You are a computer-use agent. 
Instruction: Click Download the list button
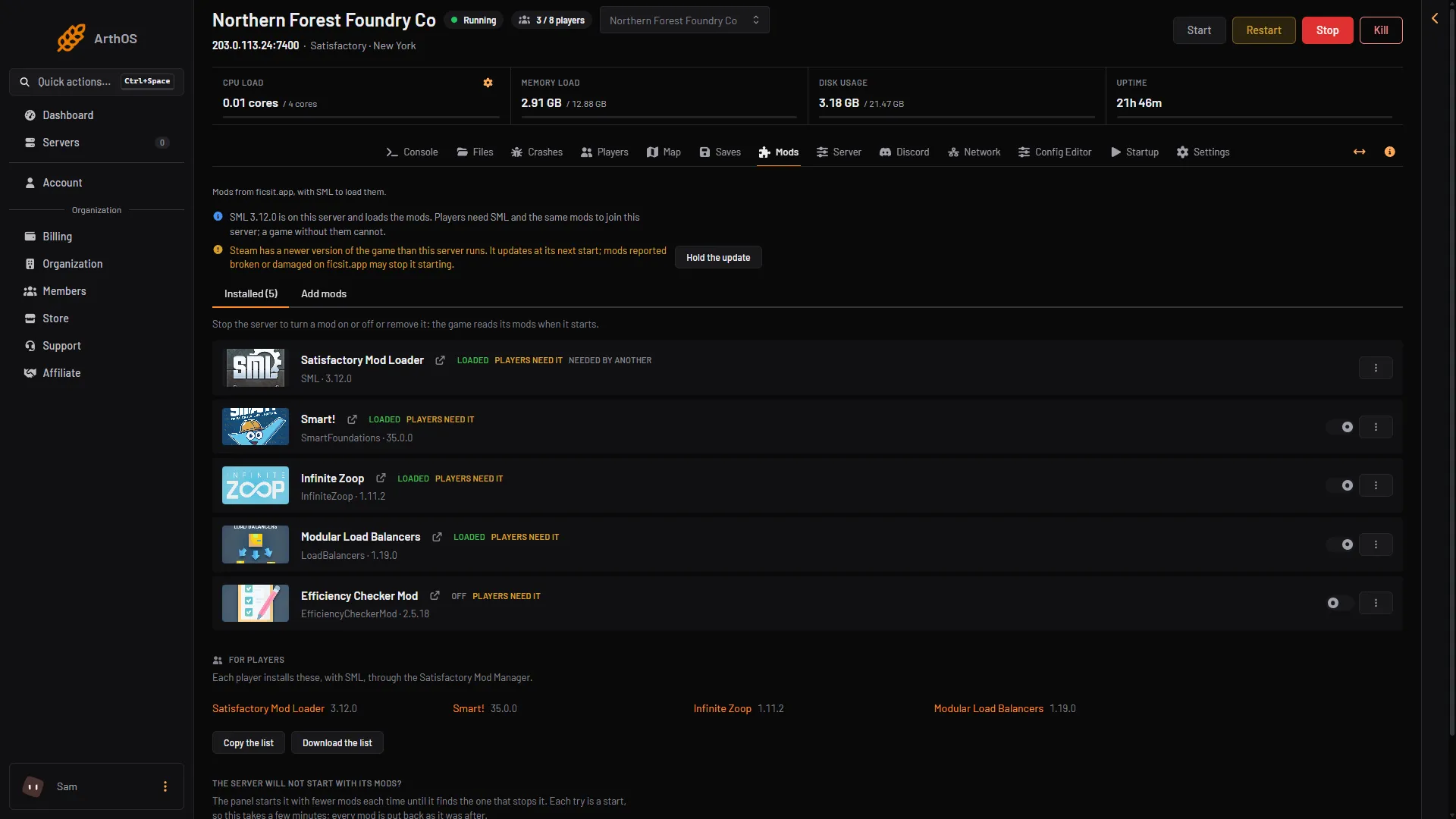[x=337, y=743]
